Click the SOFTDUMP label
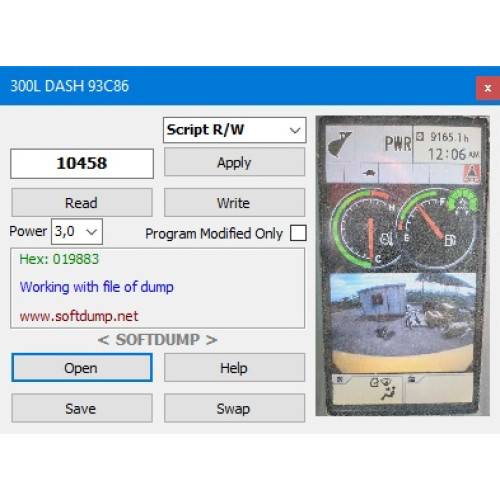 click(158, 340)
